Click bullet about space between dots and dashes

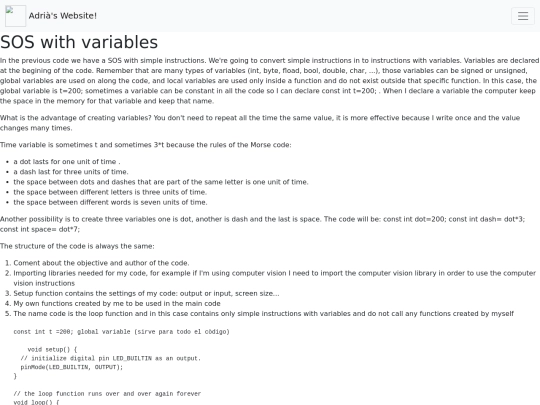[161, 182]
